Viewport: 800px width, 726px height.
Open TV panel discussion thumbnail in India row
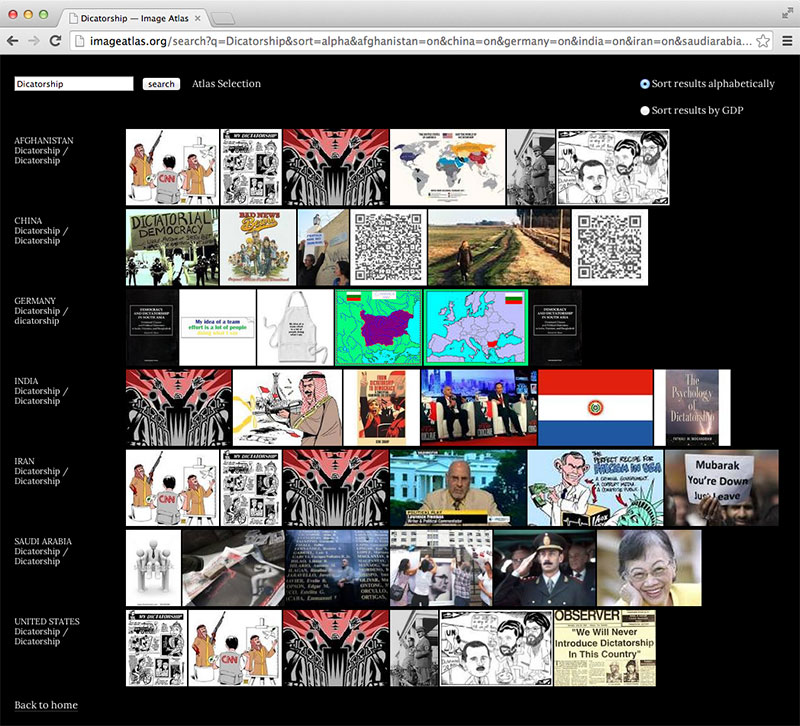point(479,408)
